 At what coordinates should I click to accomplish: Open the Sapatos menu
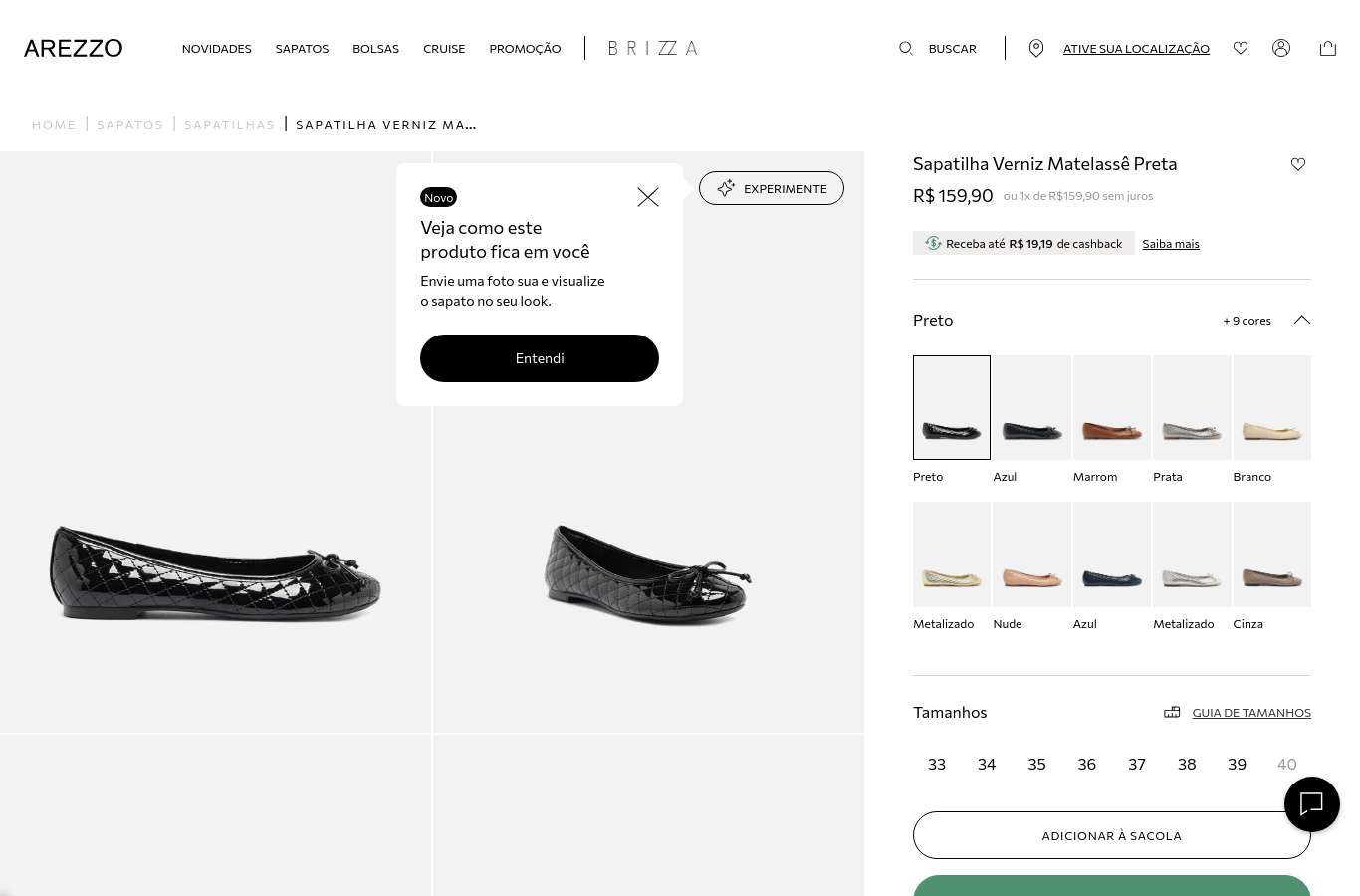coord(302,48)
